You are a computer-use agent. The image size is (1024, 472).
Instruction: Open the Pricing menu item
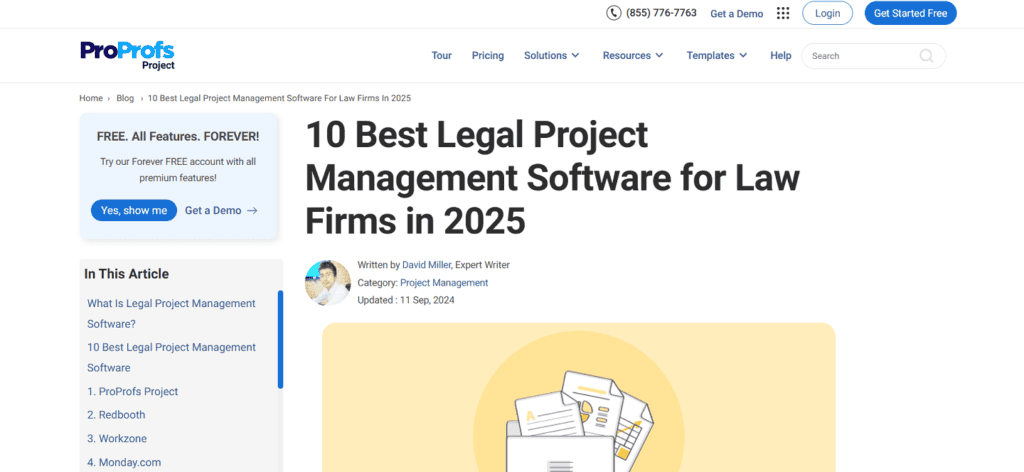click(x=488, y=55)
